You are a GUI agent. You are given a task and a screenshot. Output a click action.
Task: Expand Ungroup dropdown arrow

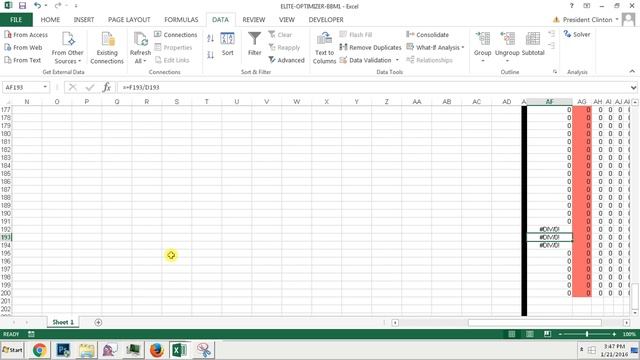coord(507,61)
